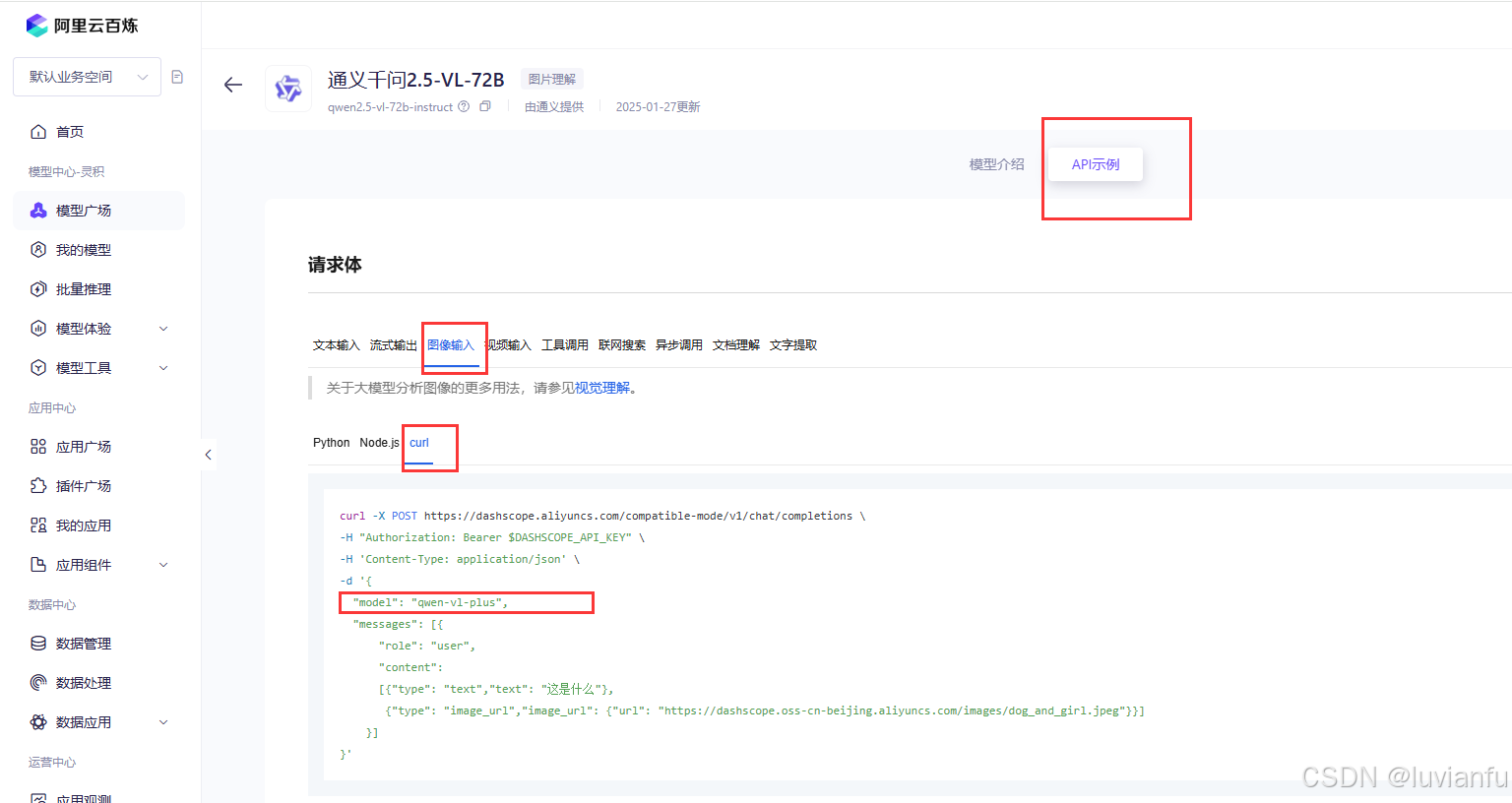Click the "model": "qwen-vl-plus" code line
Image resolution: width=1512 pixels, height=803 pixels.
[430, 602]
